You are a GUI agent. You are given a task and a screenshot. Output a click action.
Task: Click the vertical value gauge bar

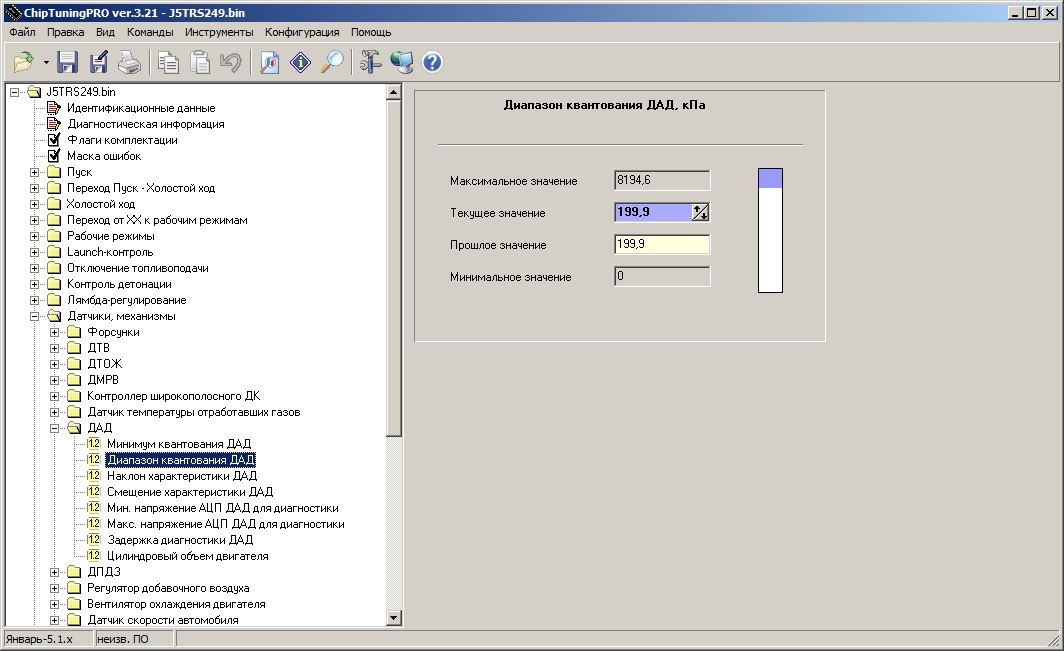770,231
